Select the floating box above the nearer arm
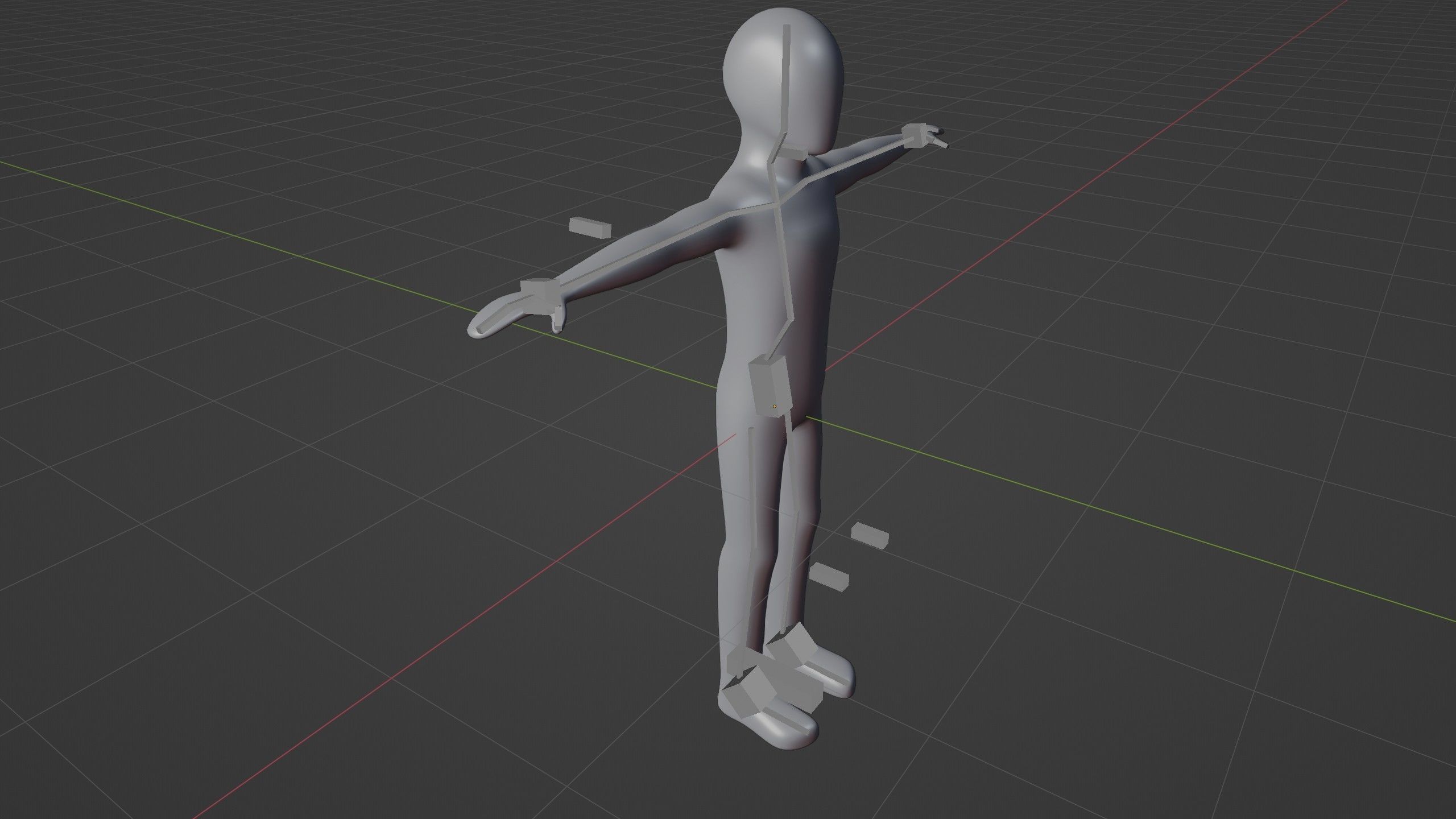 [x=590, y=227]
